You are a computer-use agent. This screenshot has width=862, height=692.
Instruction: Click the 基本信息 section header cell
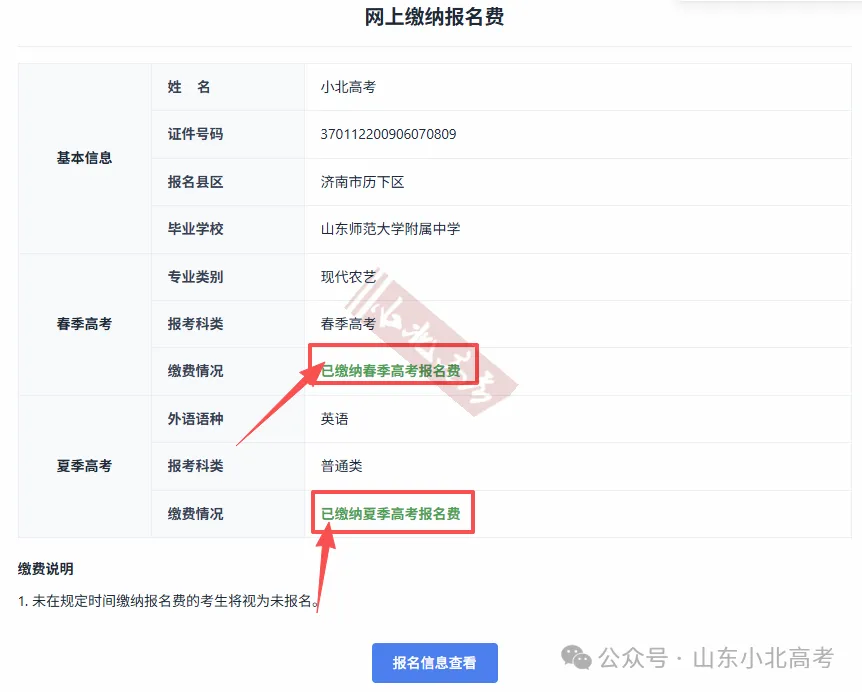[85, 158]
